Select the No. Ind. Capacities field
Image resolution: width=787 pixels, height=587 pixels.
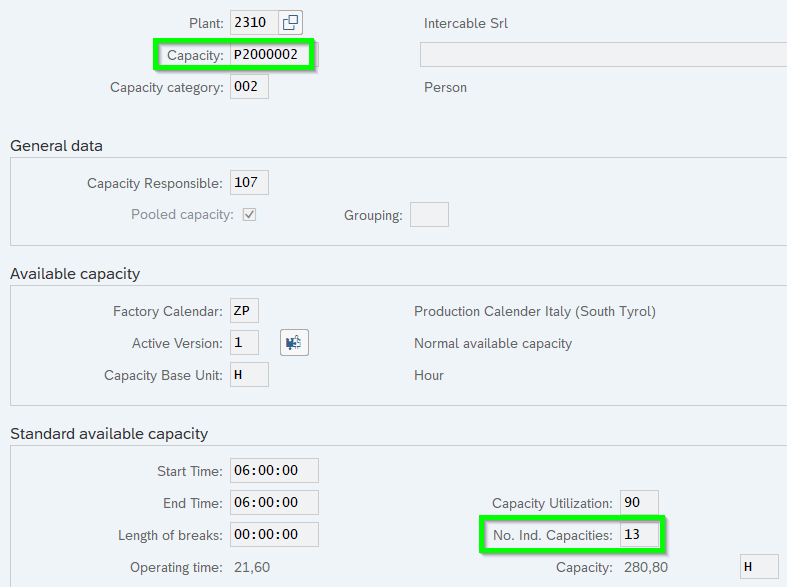click(639, 535)
